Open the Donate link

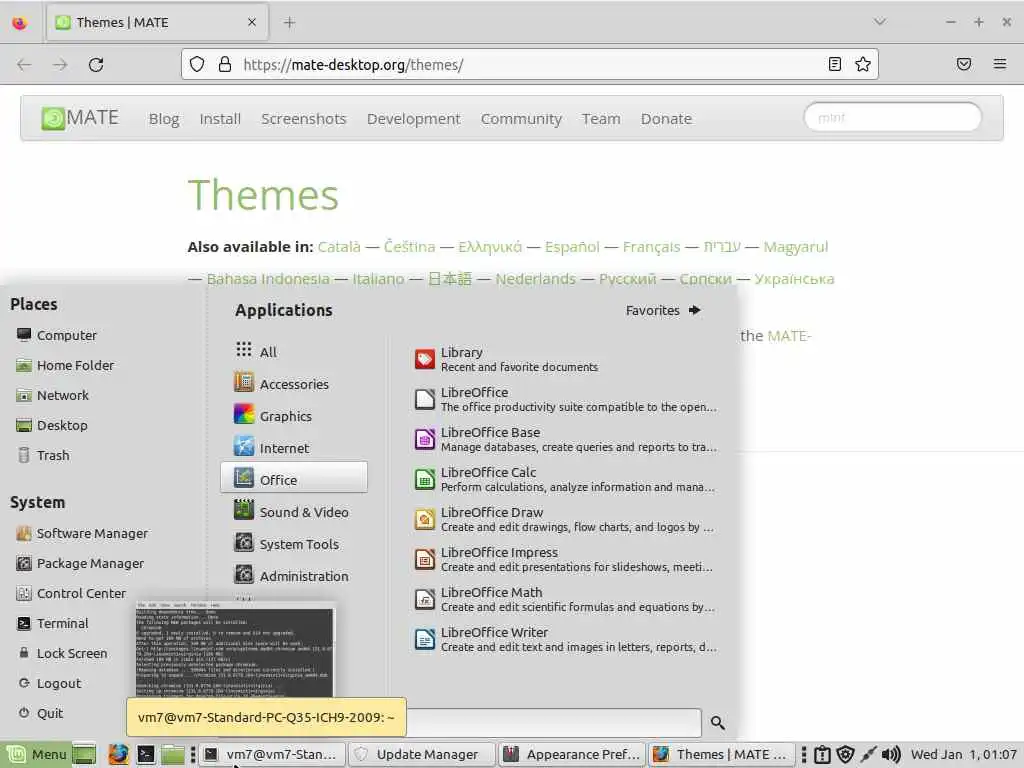point(666,119)
